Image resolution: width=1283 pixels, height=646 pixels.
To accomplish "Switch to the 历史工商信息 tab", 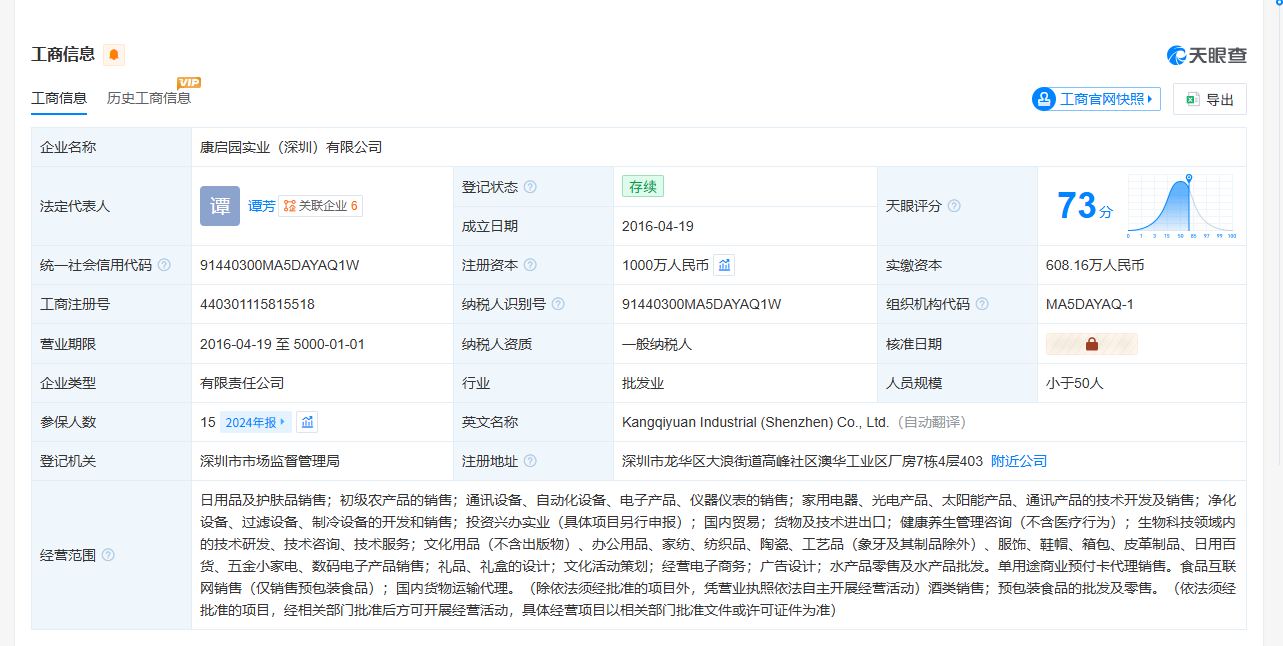I will (x=149, y=98).
